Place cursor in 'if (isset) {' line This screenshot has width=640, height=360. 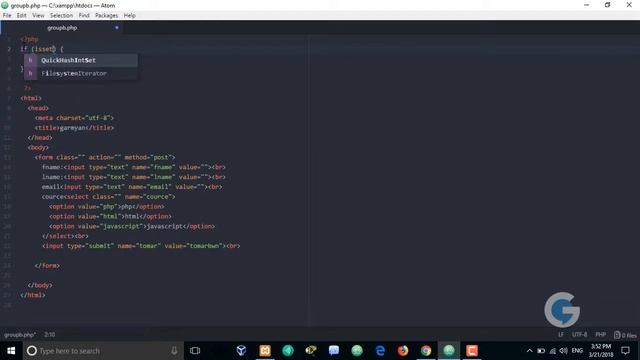42,49
